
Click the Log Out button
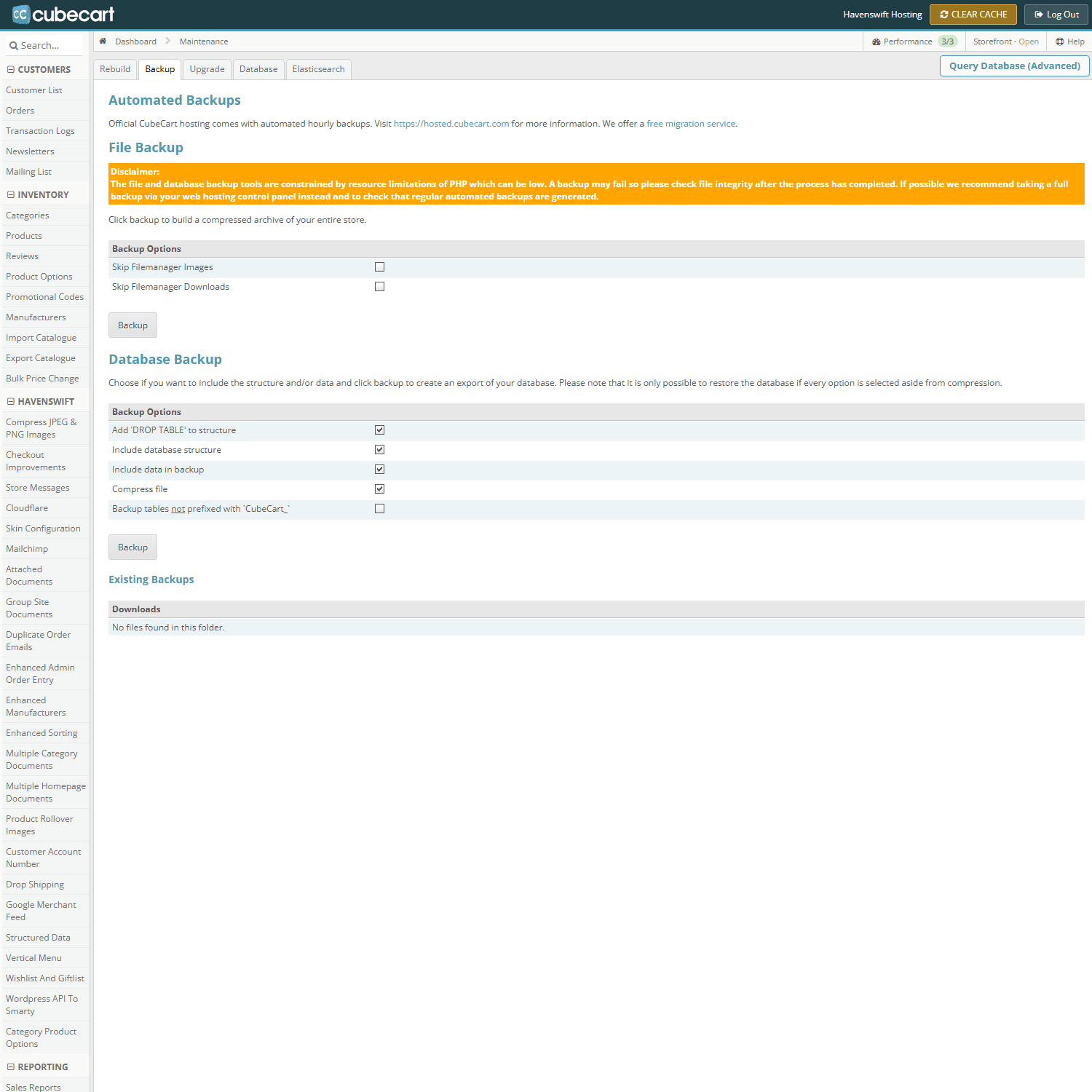(1056, 15)
